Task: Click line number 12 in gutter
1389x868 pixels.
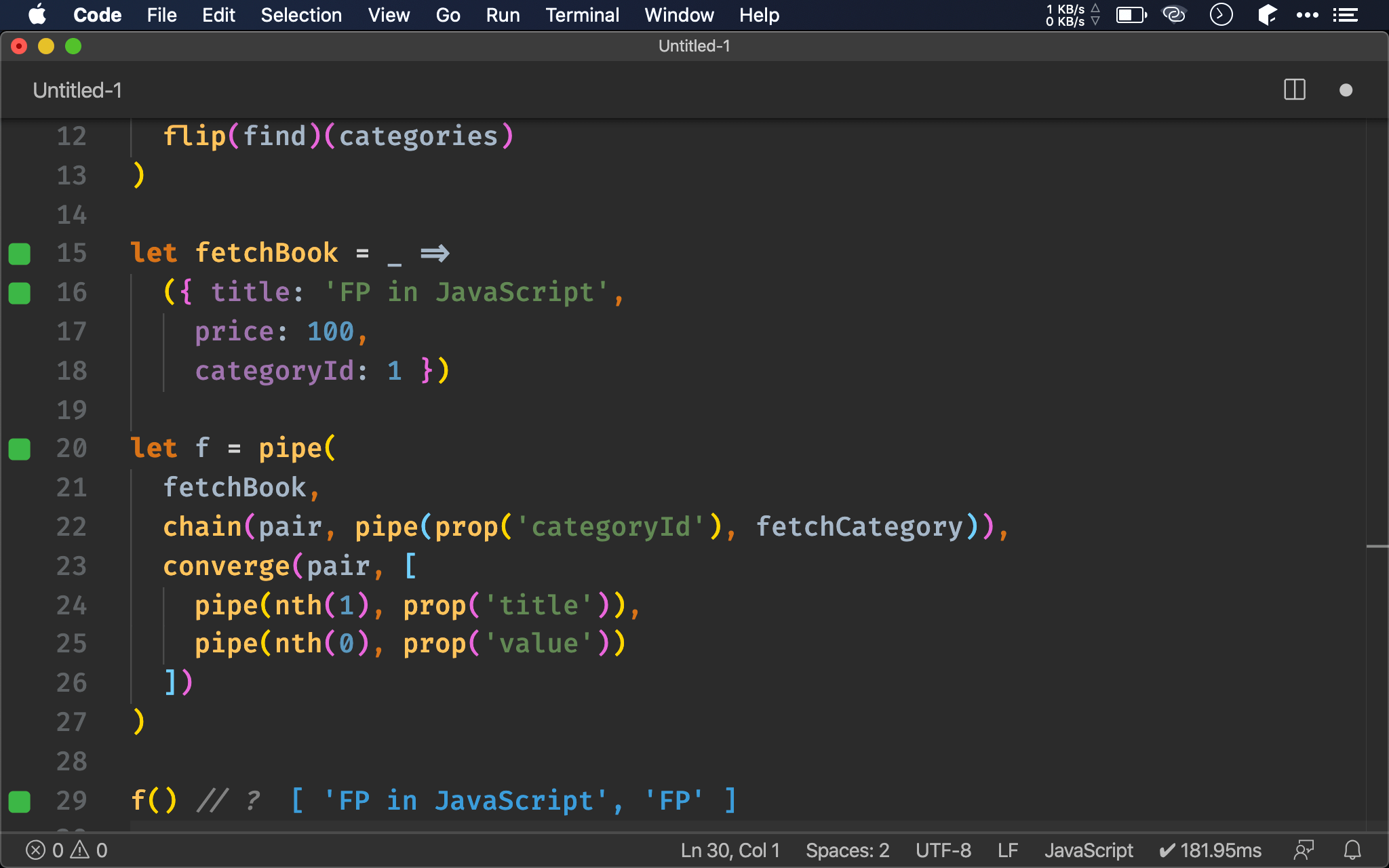Action: pos(72,136)
